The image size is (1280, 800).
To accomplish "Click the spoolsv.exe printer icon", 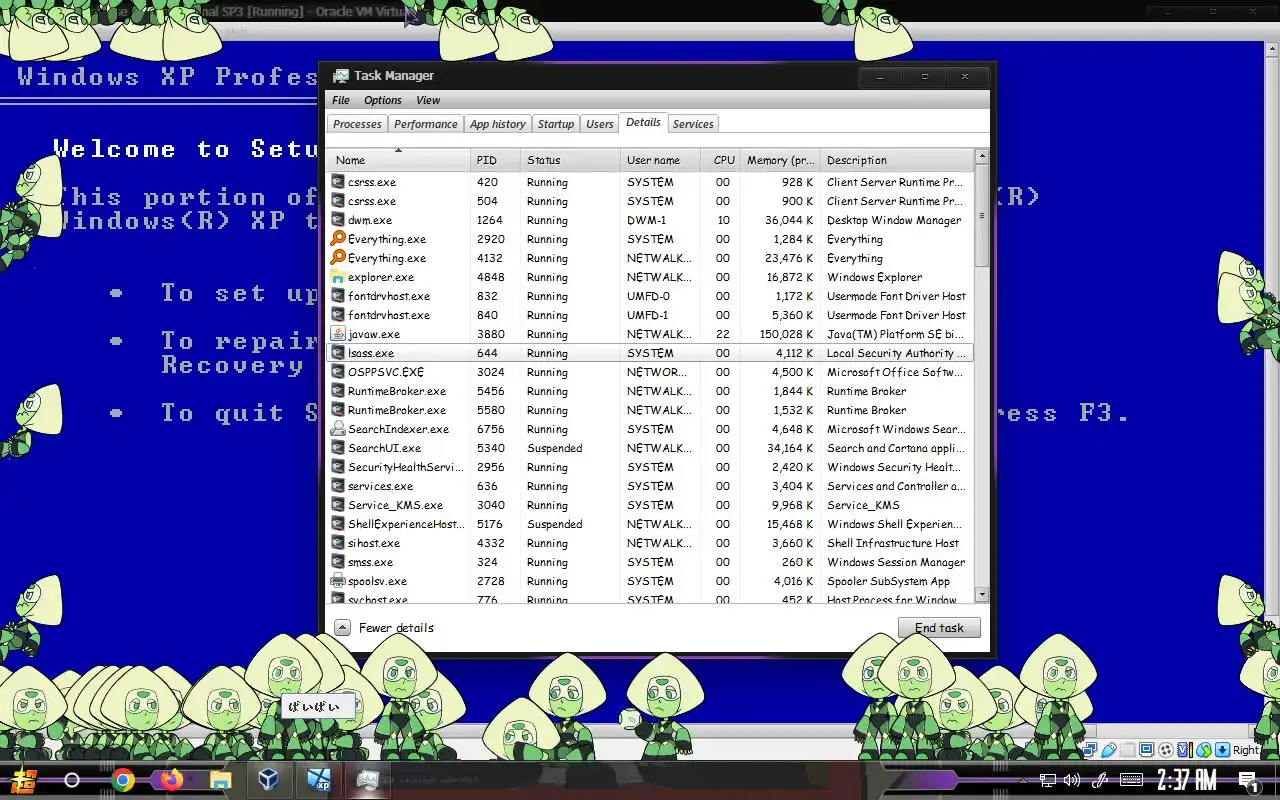I will tap(338, 581).
